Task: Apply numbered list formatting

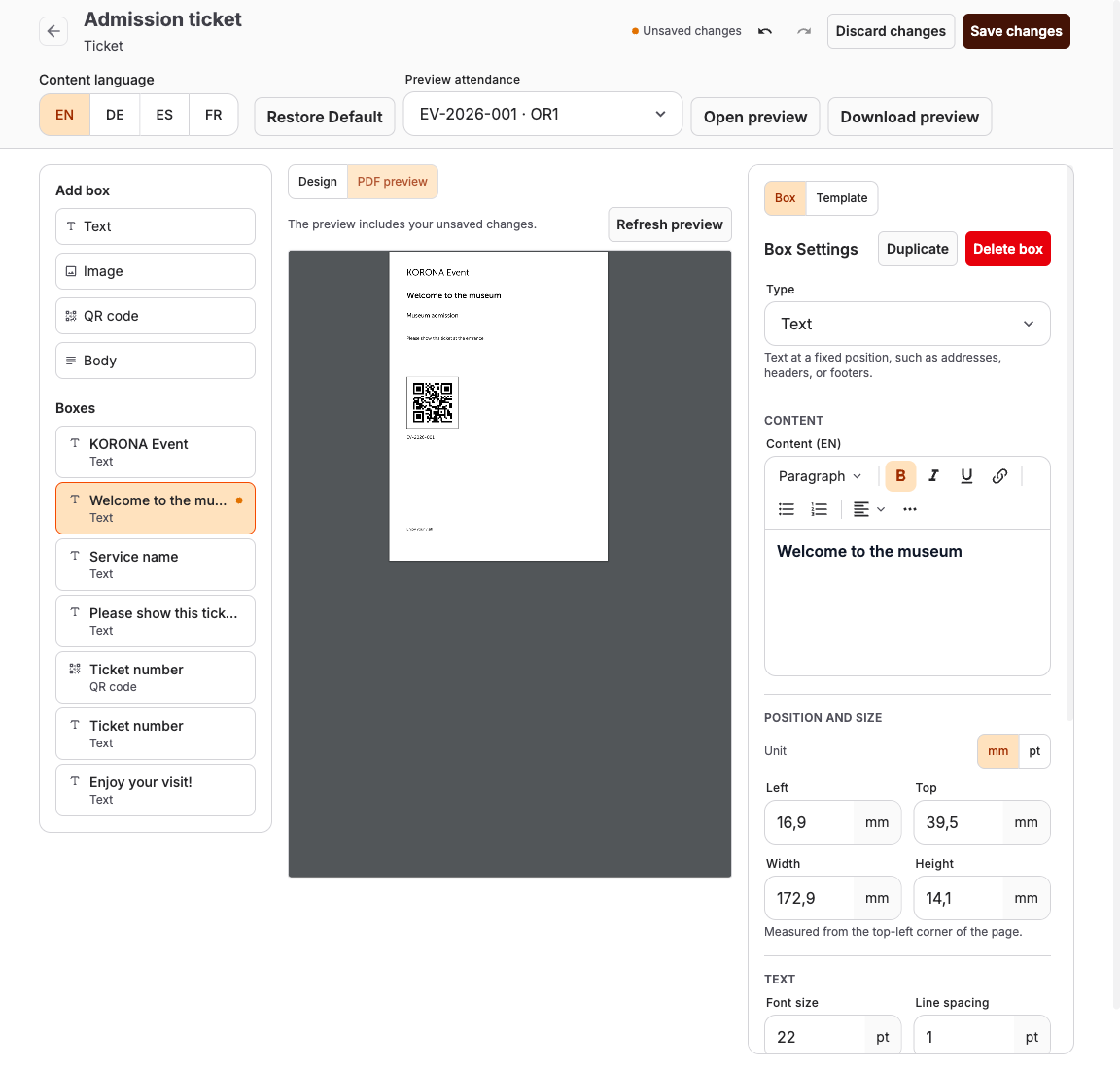Action: [820, 509]
